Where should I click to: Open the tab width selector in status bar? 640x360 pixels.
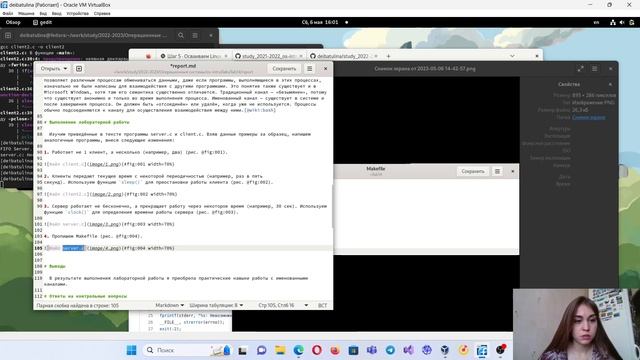[x=216, y=305]
